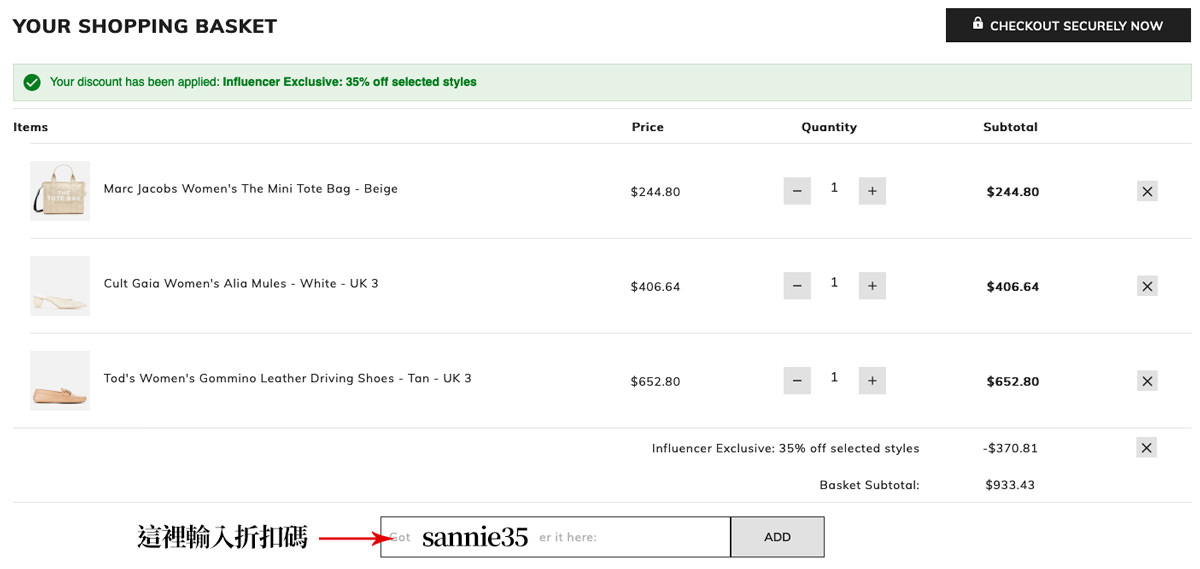Open Marc Jacobs Mini Tote Bag thumbnail
This screenshot has width=1200, height=569.
[x=60, y=191]
